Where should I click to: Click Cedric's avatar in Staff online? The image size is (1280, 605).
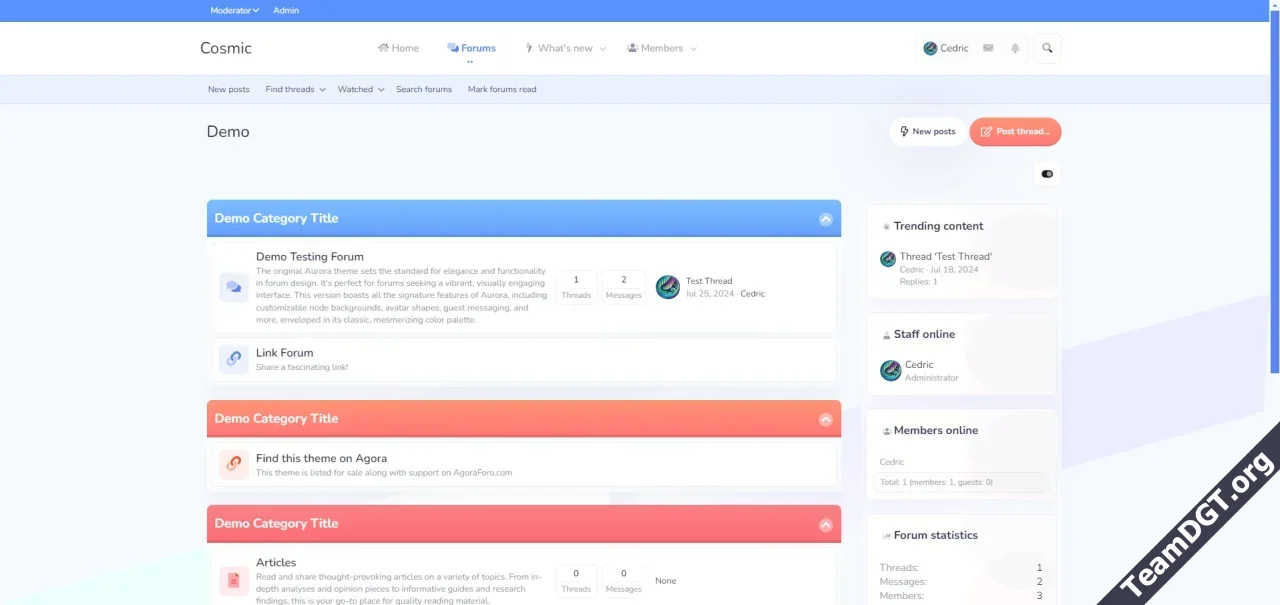[x=890, y=371]
